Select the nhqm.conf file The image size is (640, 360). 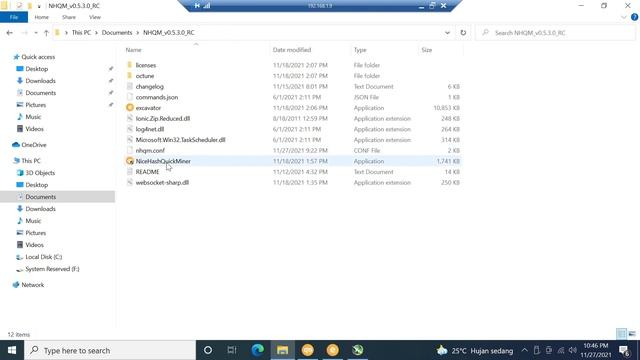[x=150, y=150]
